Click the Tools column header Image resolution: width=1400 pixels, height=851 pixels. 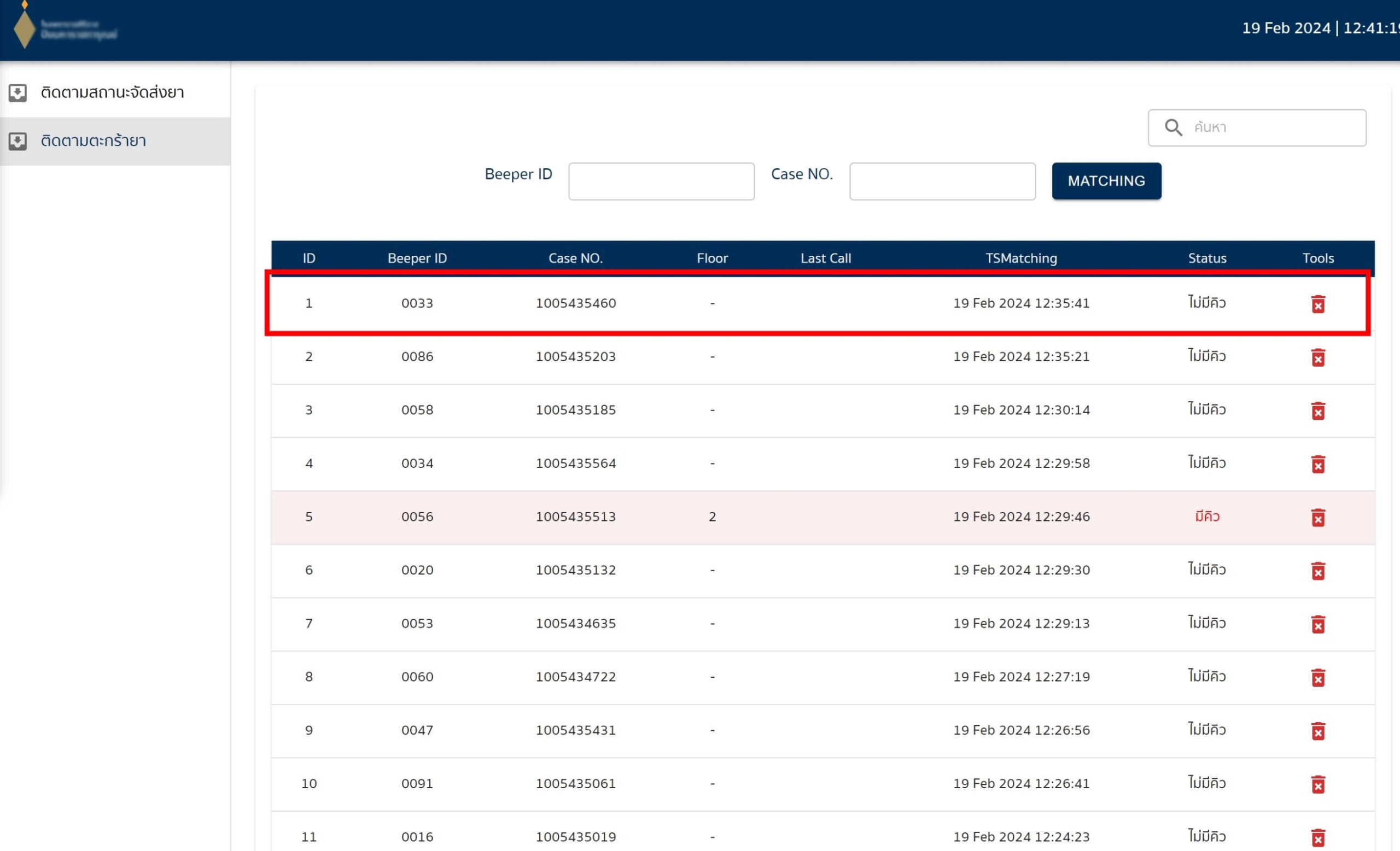tap(1317, 259)
